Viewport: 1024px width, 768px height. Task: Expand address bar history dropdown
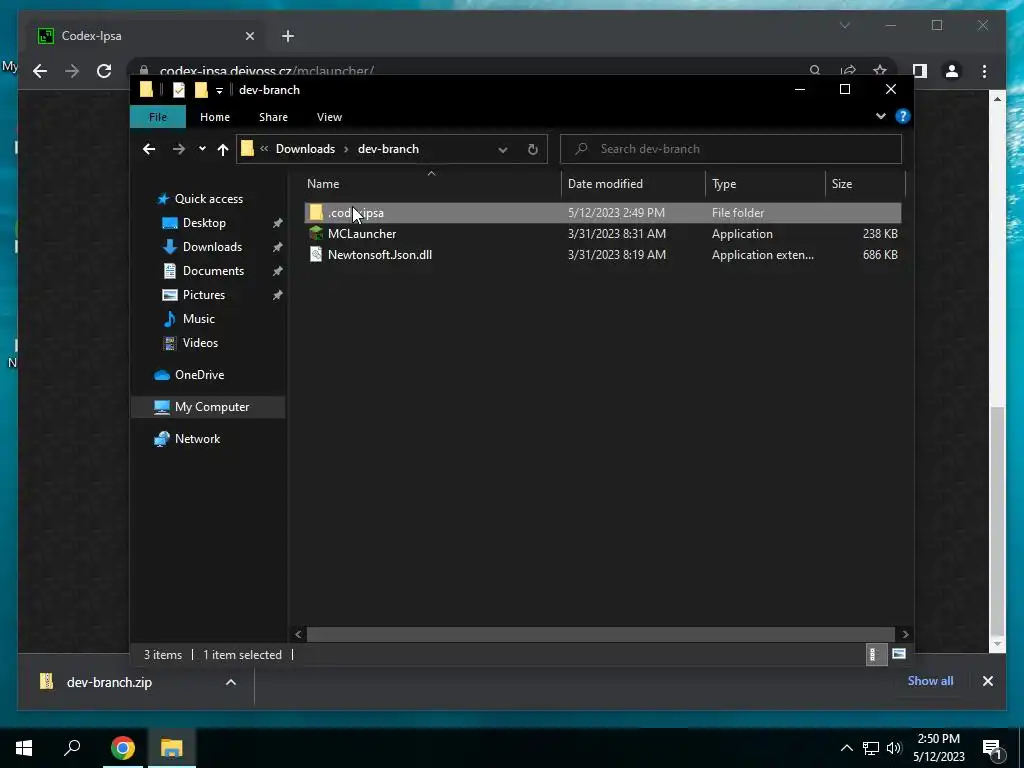point(503,150)
